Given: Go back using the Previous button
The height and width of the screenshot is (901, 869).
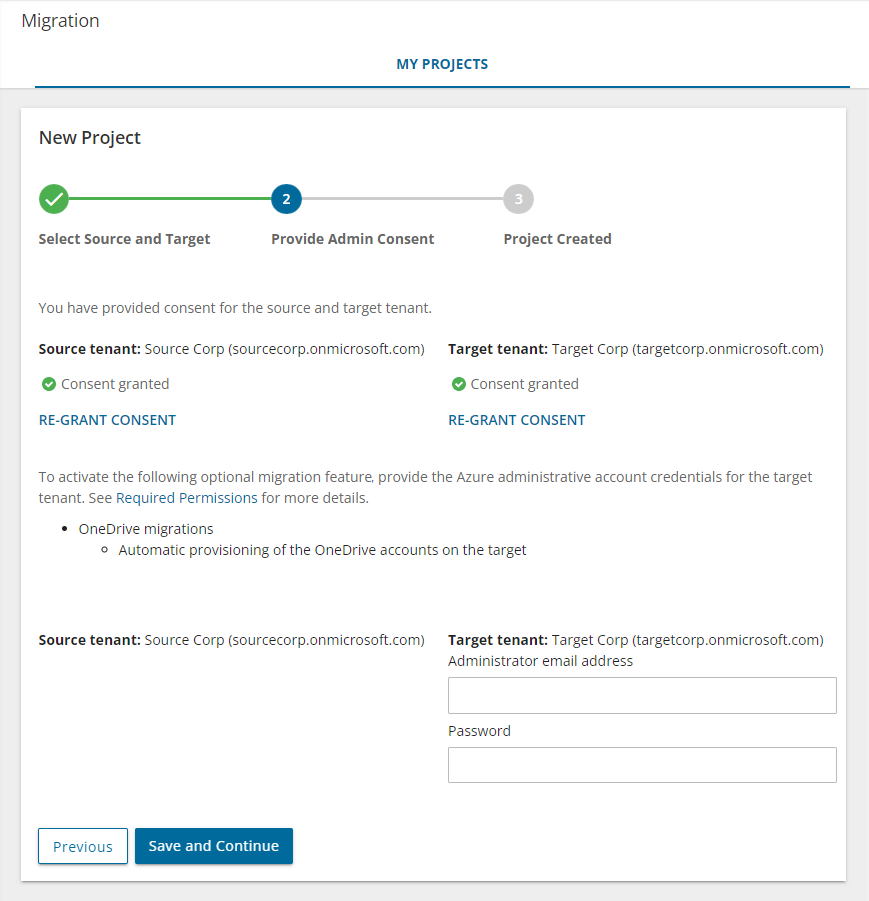Looking at the screenshot, I should pyautogui.click(x=82, y=846).
